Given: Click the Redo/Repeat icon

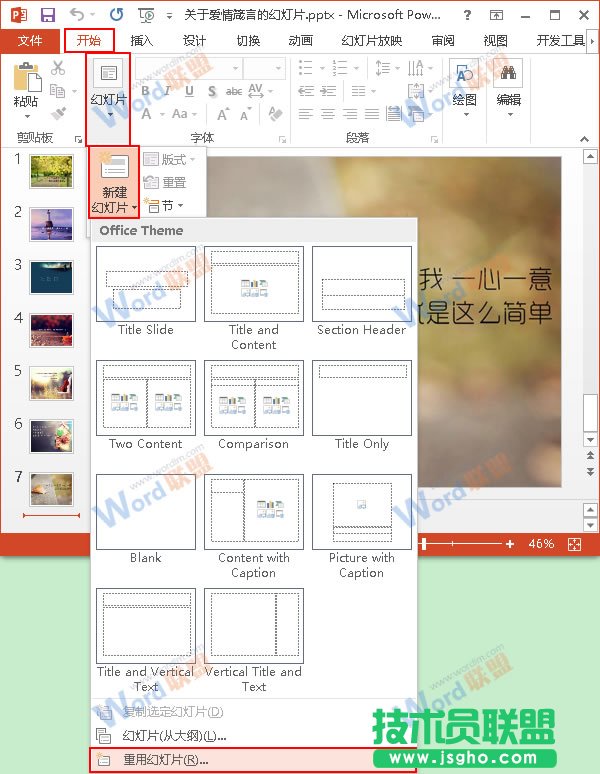Looking at the screenshot, I should [116, 14].
